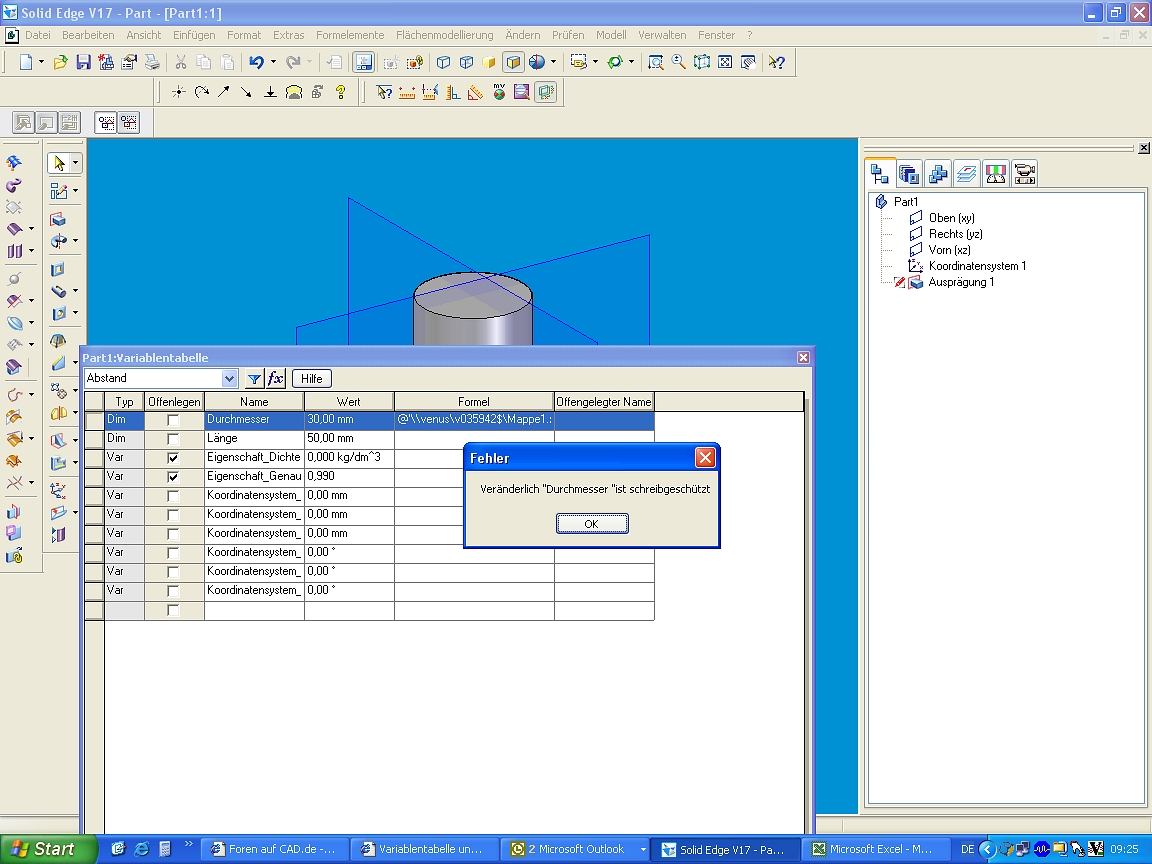1152x864 pixels.
Task: Close the Fehler dialog with the X
Action: coord(705,458)
